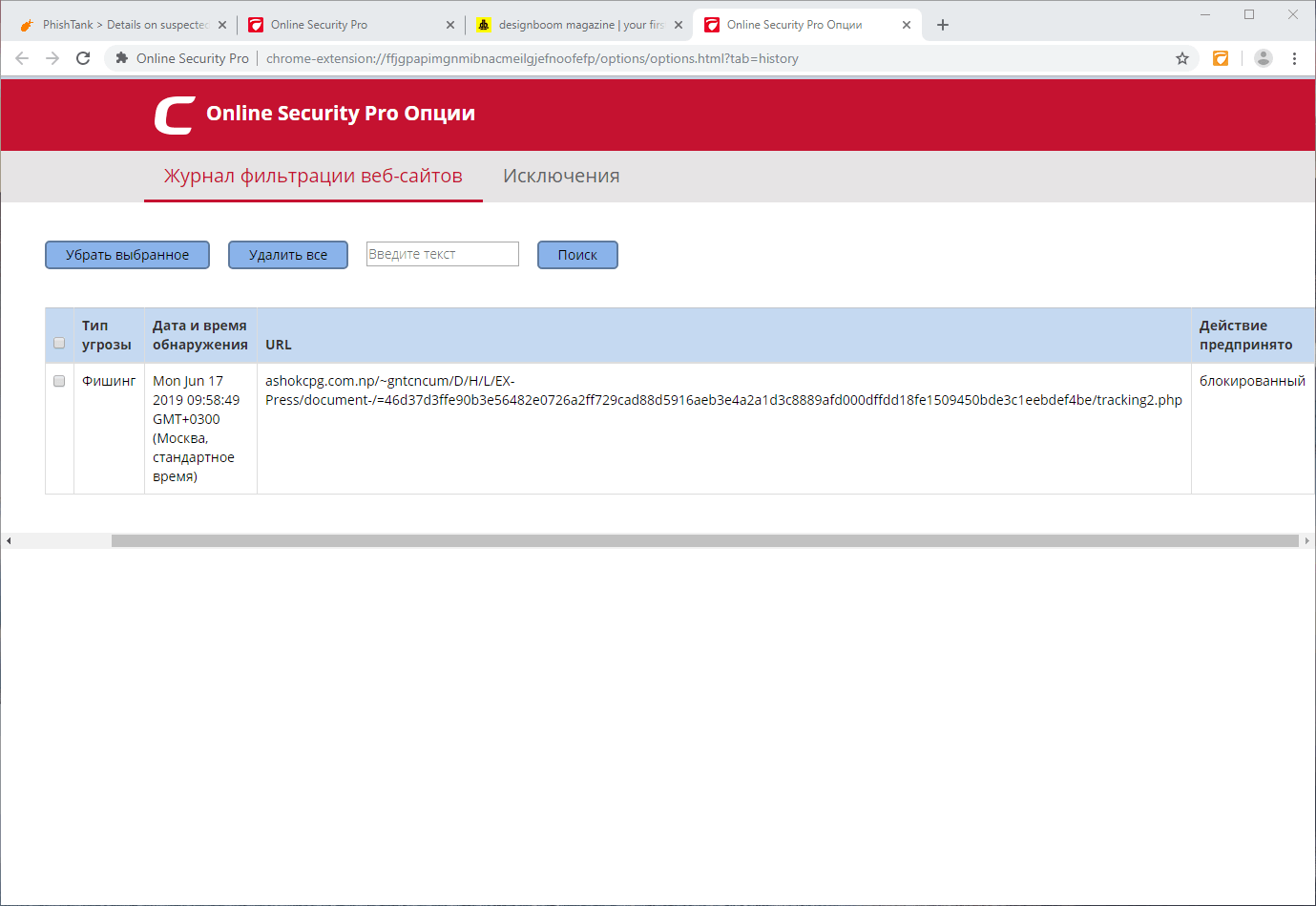
Task: Click the Дата и время обнаружения column header
Action: pyautogui.click(x=200, y=335)
